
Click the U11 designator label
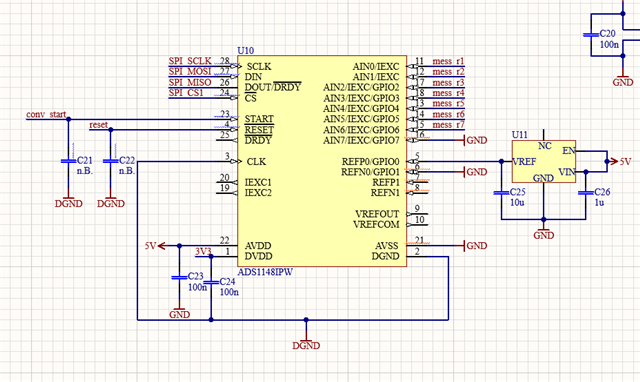click(x=520, y=135)
